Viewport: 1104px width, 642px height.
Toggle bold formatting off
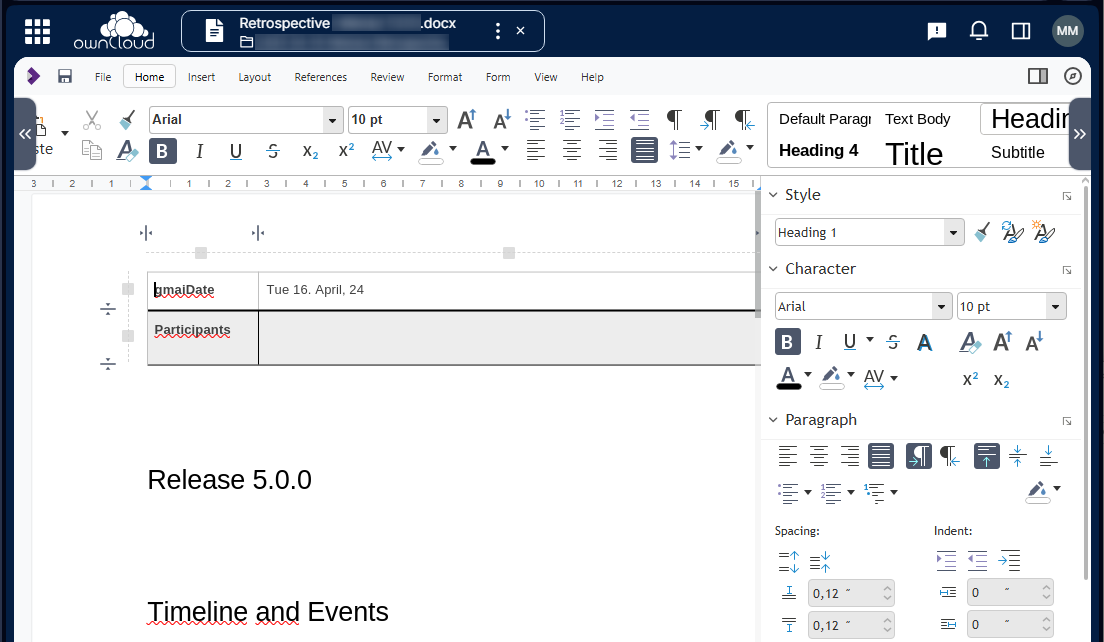click(x=162, y=150)
